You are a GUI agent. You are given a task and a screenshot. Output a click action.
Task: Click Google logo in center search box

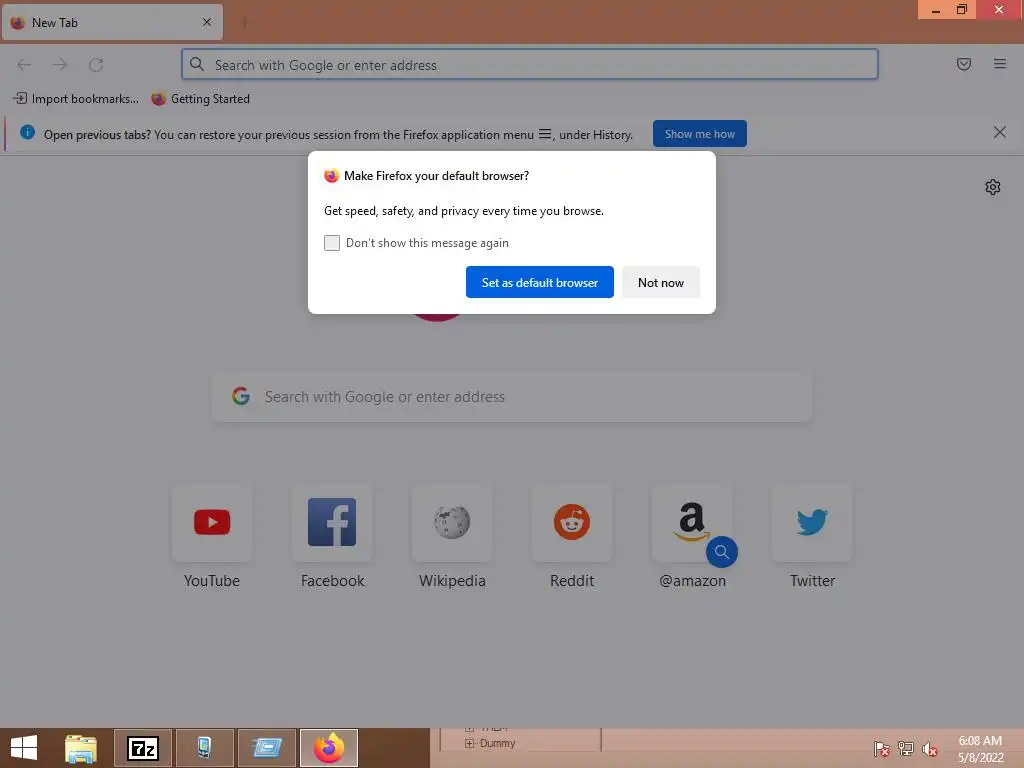(241, 396)
